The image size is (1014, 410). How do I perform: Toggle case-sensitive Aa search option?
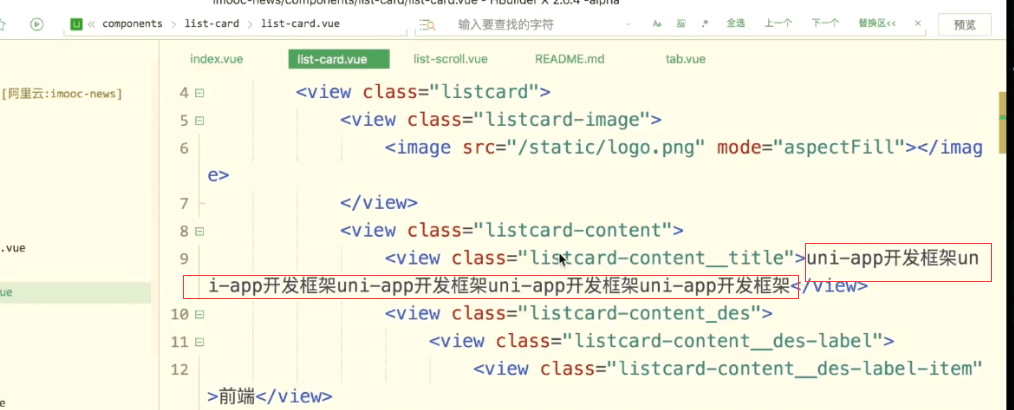[657, 23]
